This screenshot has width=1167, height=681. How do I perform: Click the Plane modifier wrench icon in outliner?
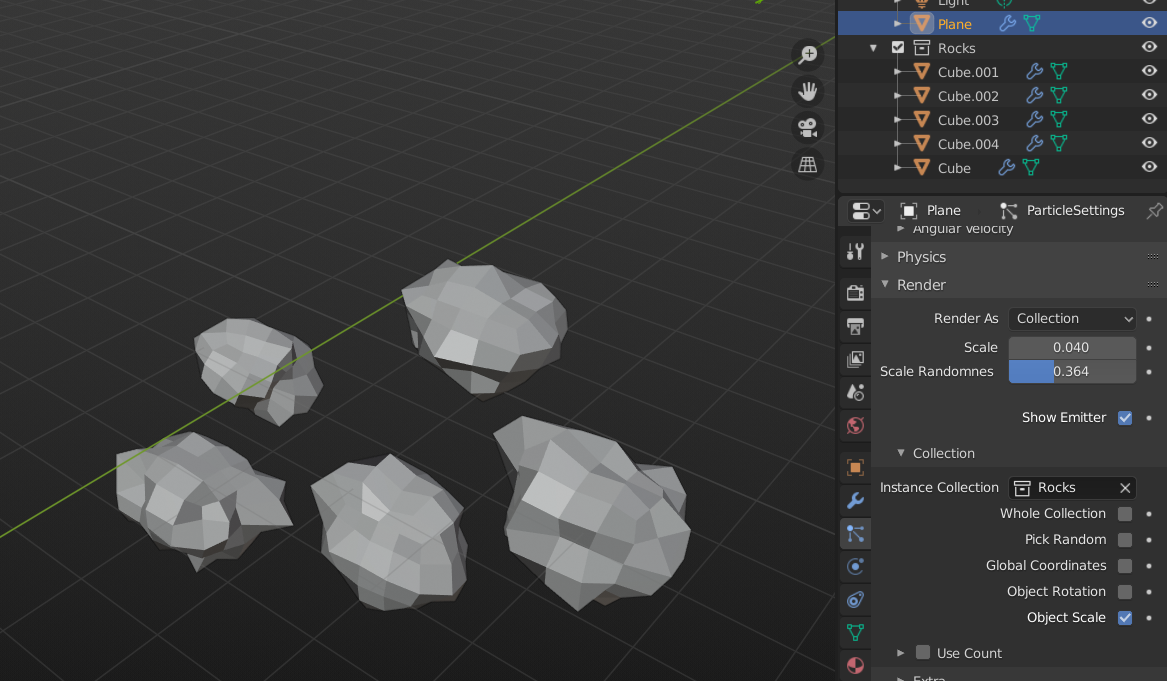[1007, 24]
